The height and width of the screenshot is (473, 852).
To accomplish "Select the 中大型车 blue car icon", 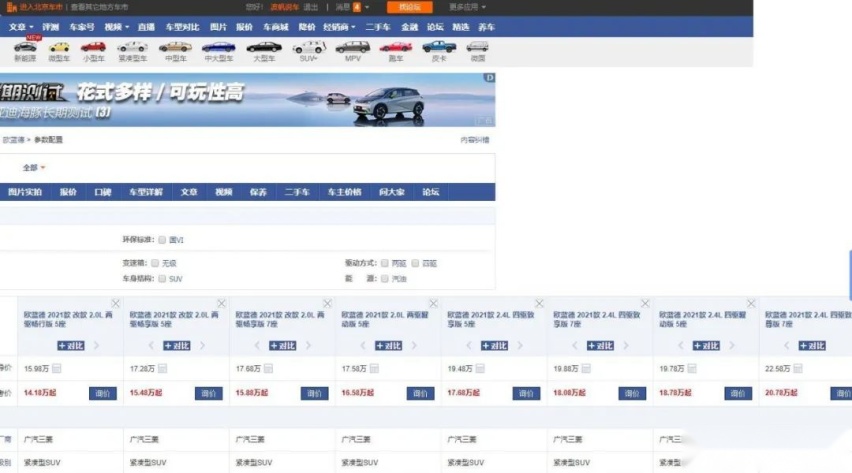I will (218, 47).
